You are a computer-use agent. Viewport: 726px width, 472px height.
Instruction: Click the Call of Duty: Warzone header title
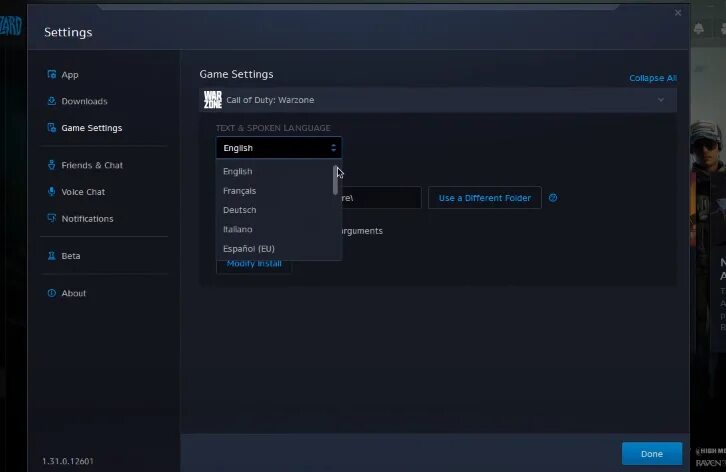270,100
